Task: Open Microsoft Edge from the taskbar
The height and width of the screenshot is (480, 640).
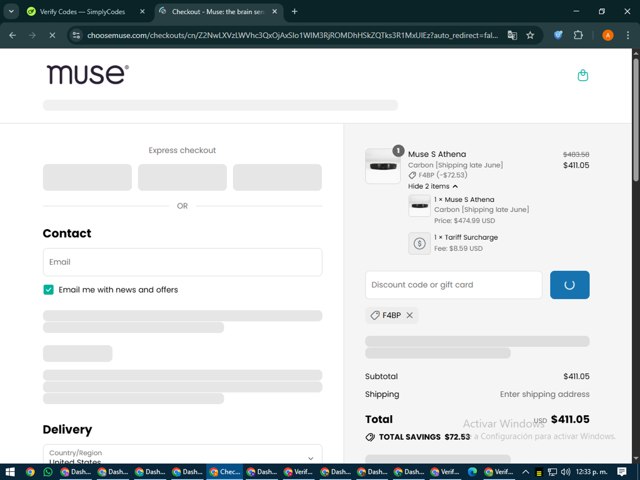Action: [472, 472]
